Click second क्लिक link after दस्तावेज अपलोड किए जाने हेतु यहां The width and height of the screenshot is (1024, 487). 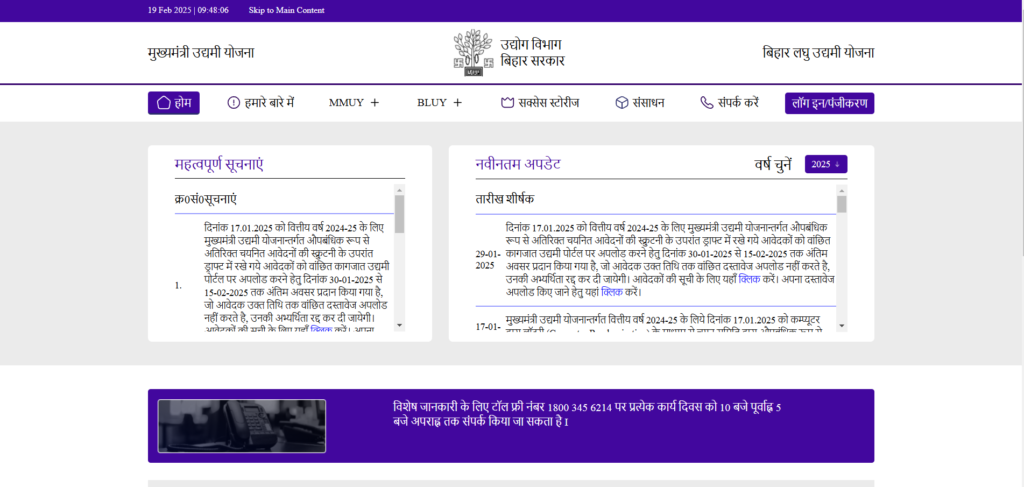pyautogui.click(x=613, y=292)
